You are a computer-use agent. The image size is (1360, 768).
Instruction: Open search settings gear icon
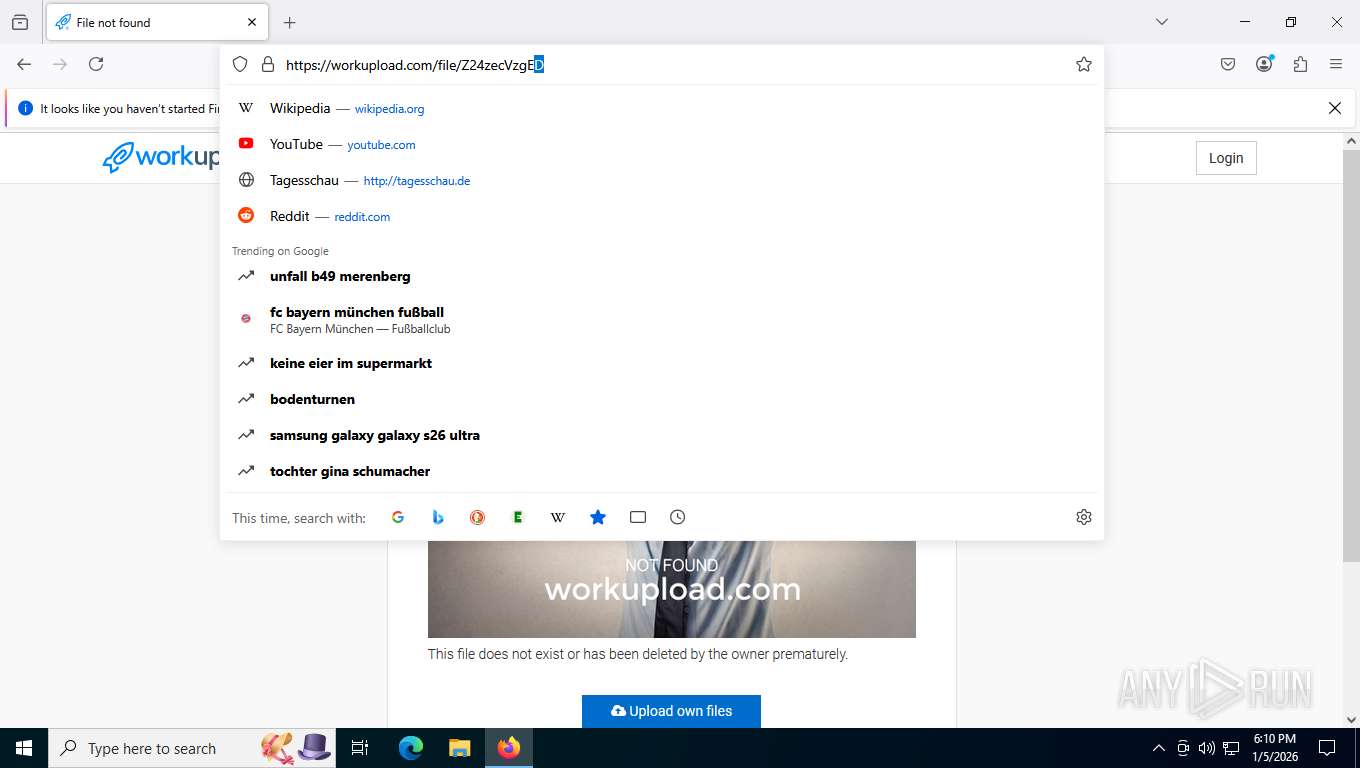click(x=1084, y=517)
